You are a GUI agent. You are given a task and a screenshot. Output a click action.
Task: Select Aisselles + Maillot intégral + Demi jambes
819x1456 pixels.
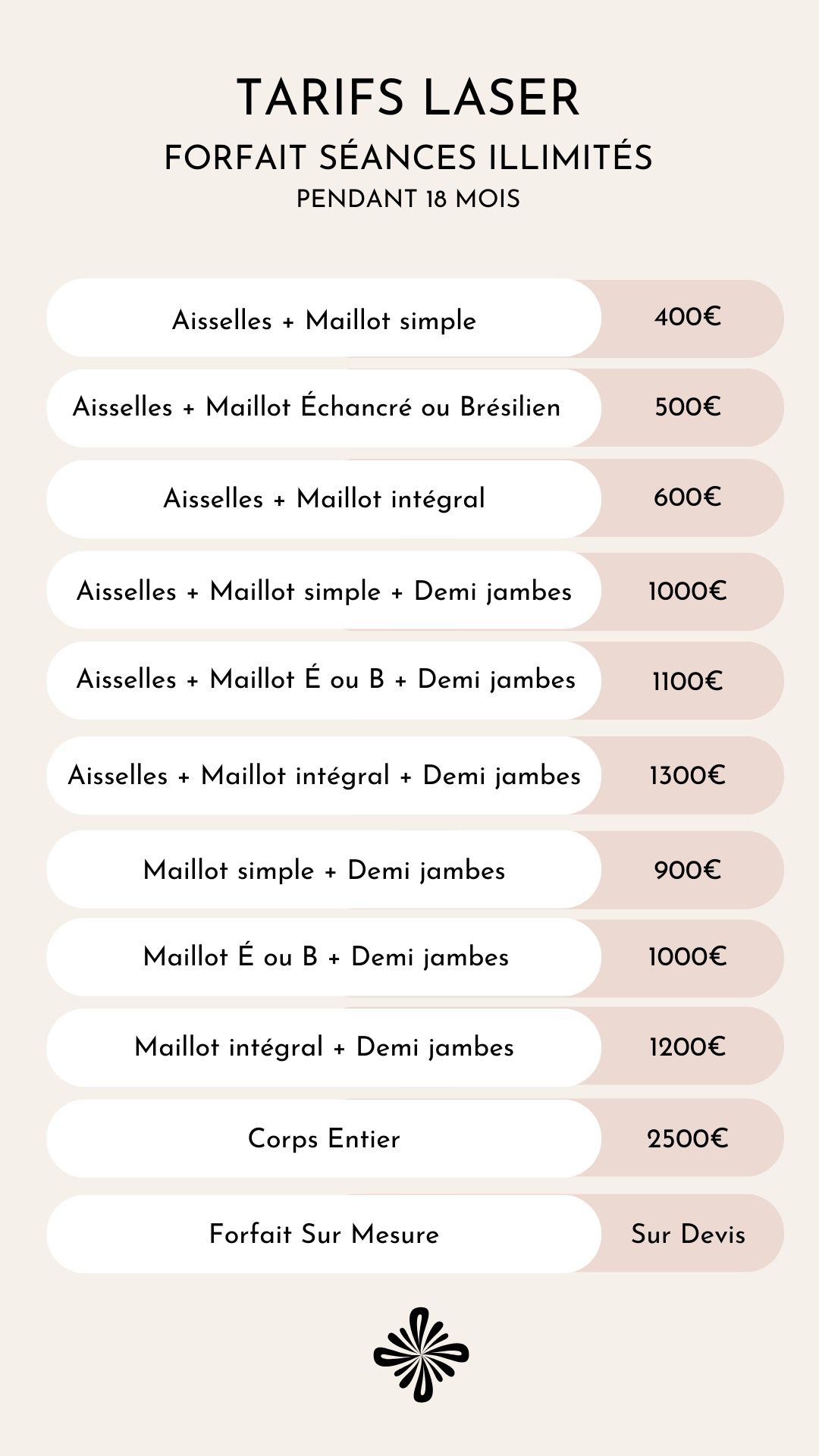tap(324, 775)
